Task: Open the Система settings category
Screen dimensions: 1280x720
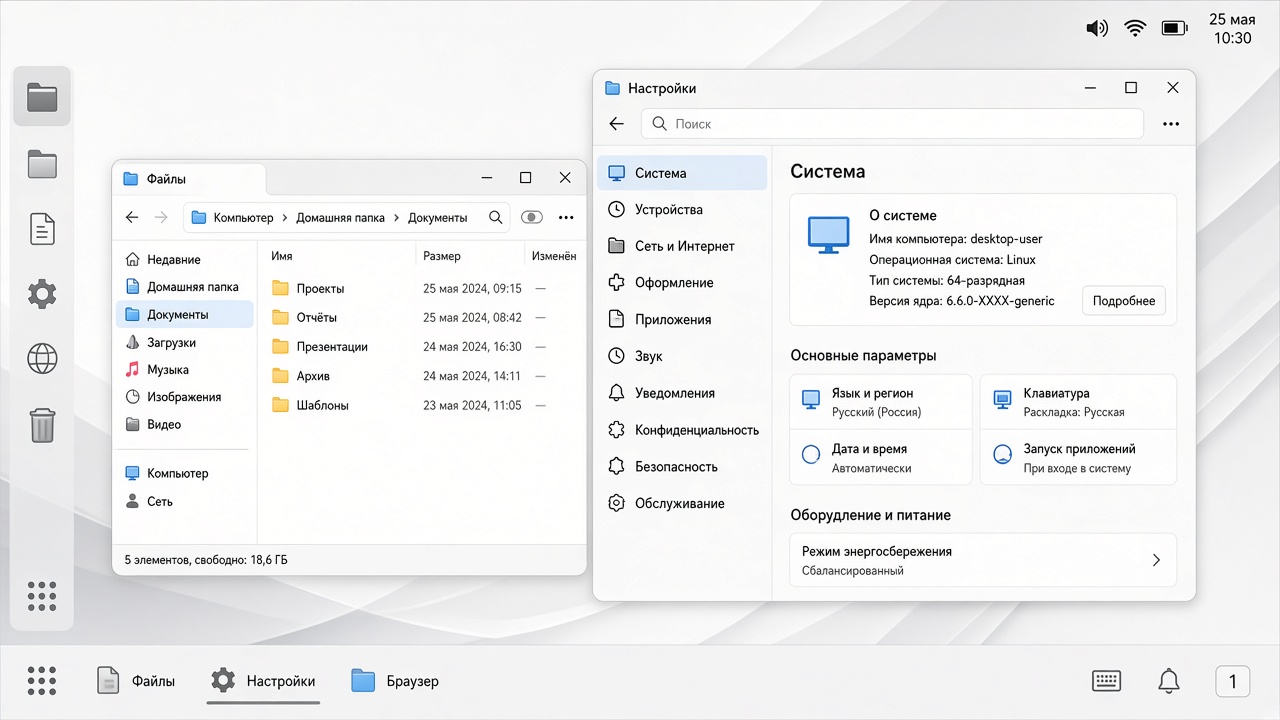Action: point(682,173)
